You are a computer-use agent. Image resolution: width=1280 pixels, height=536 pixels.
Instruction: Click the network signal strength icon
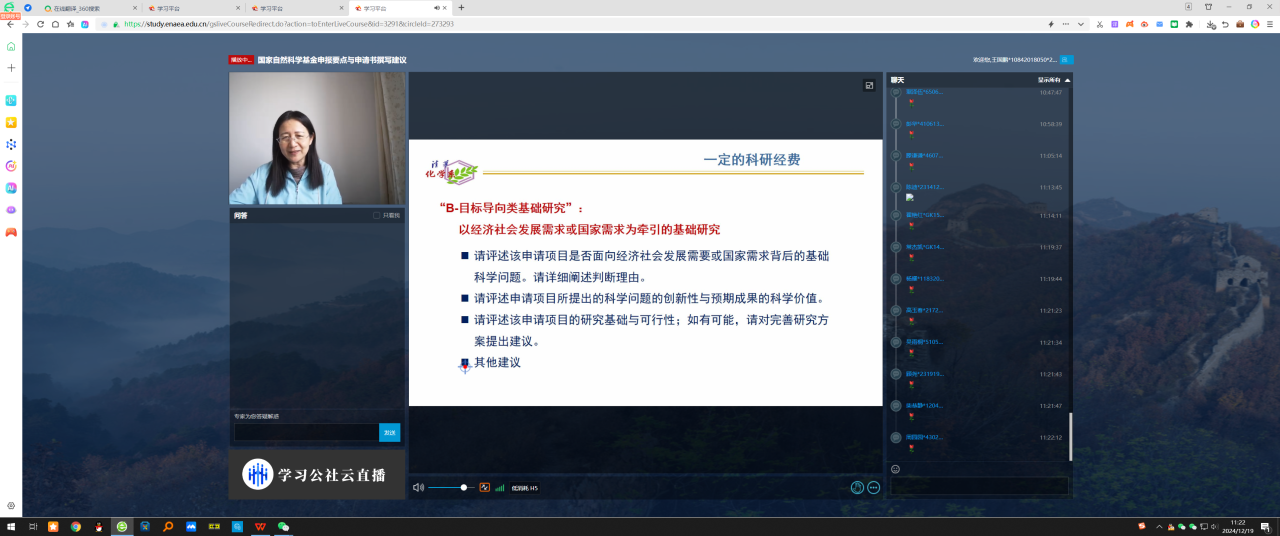[x=500, y=488]
